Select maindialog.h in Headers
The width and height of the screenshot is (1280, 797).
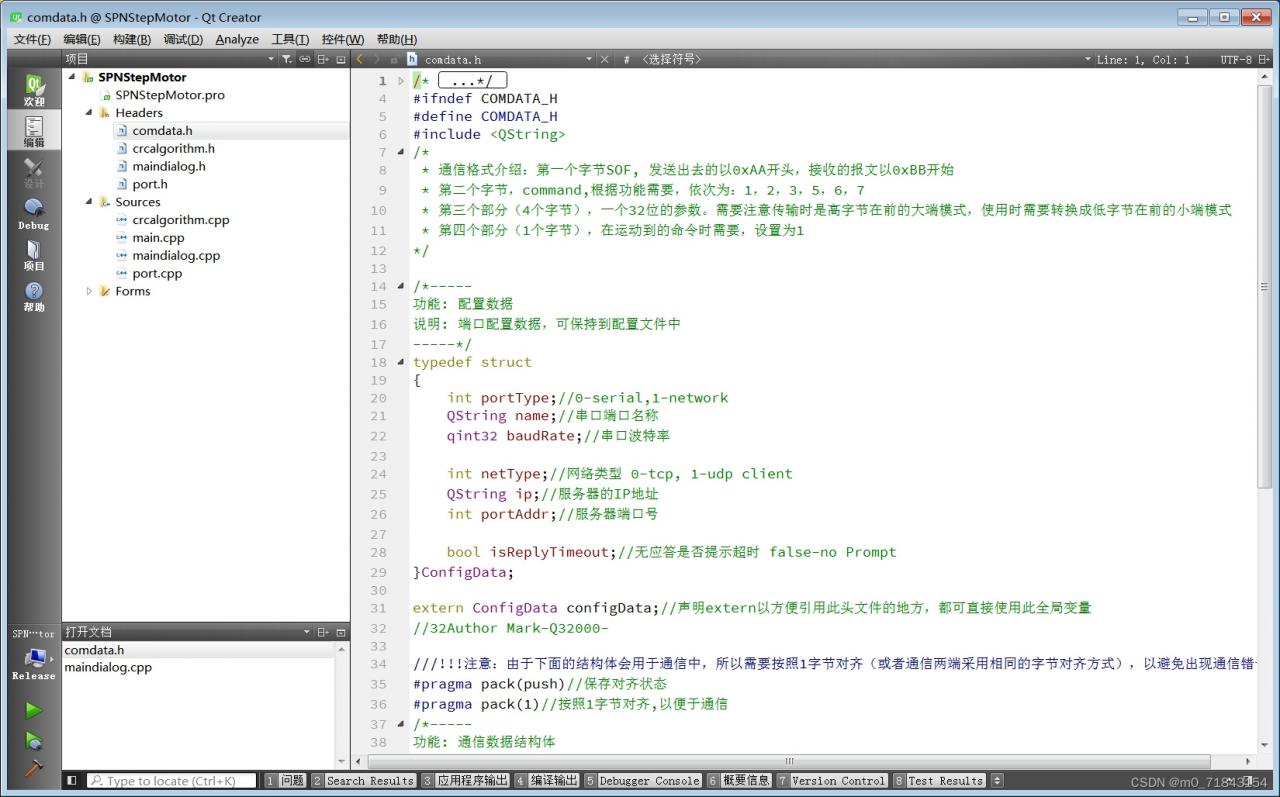pos(169,166)
